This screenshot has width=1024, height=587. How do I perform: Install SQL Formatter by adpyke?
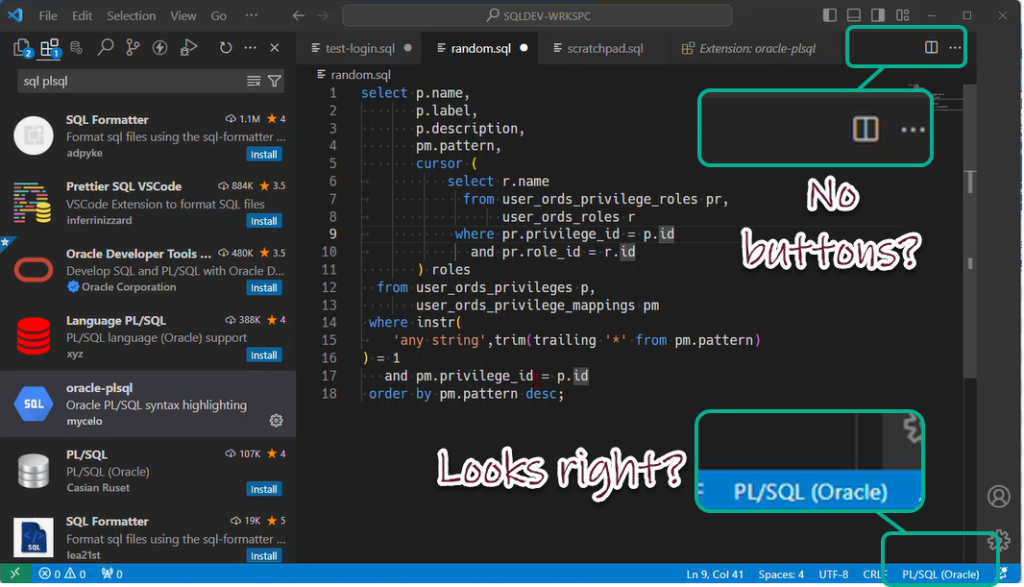(264, 154)
